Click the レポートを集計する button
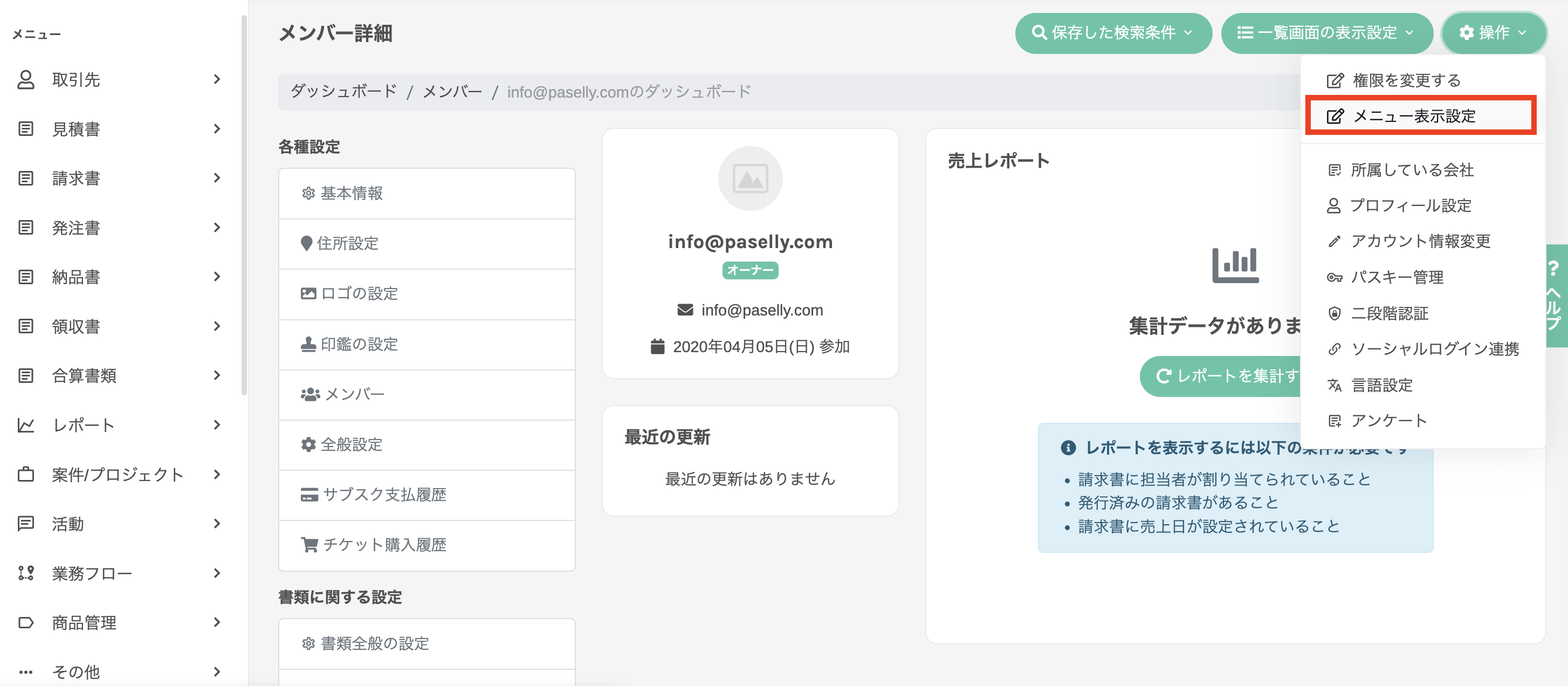Image resolution: width=1568 pixels, height=686 pixels. coord(1220,376)
